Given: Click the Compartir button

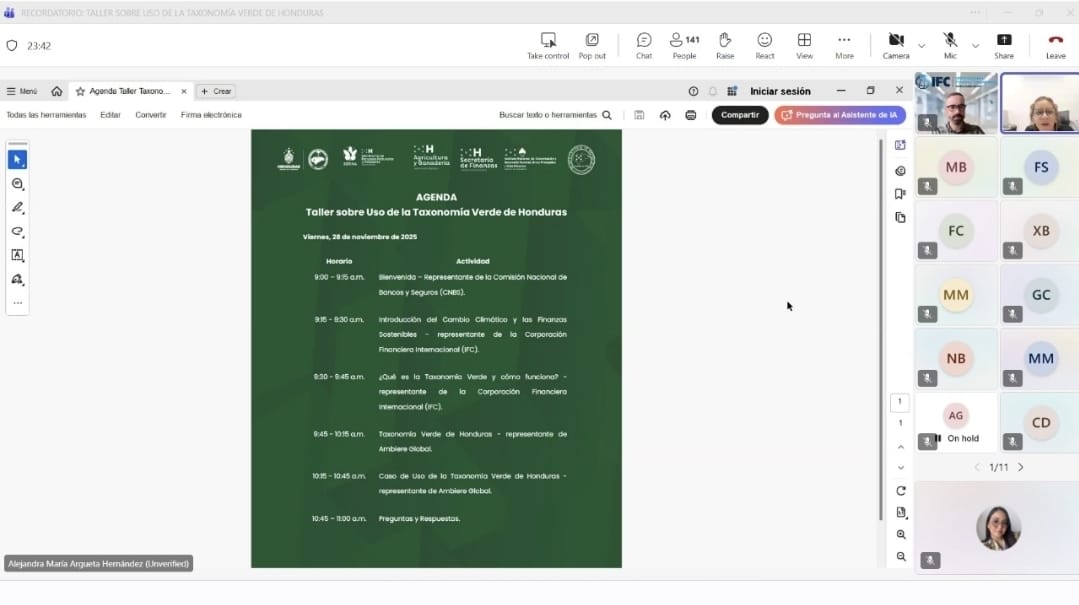Looking at the screenshot, I should (740, 115).
